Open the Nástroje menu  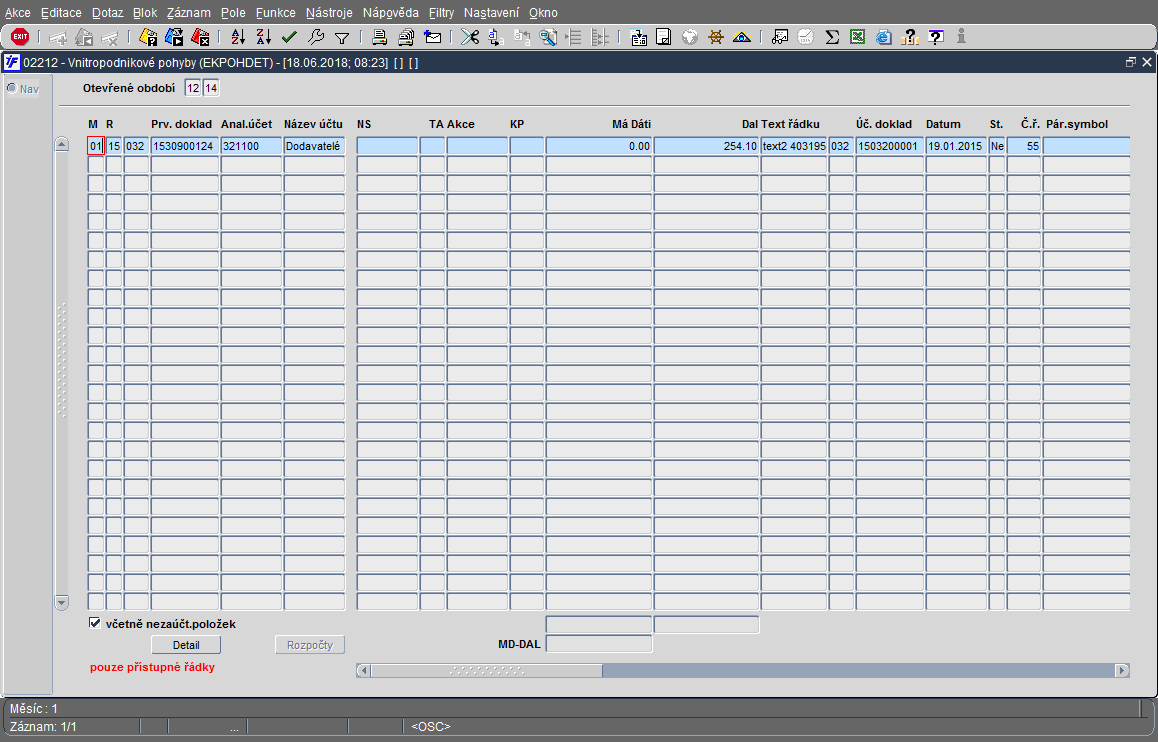pos(329,13)
